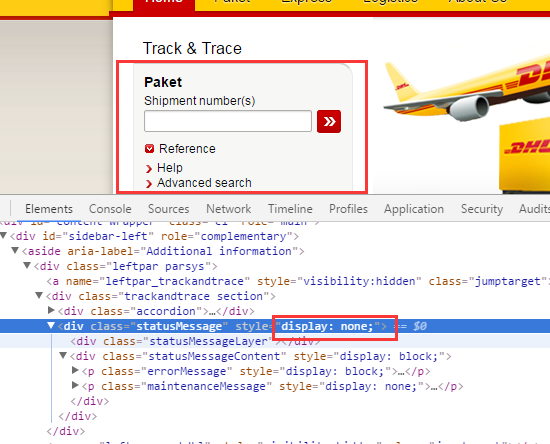
Task: Select the statusMessageLayer div row
Action: click(x=275, y=341)
